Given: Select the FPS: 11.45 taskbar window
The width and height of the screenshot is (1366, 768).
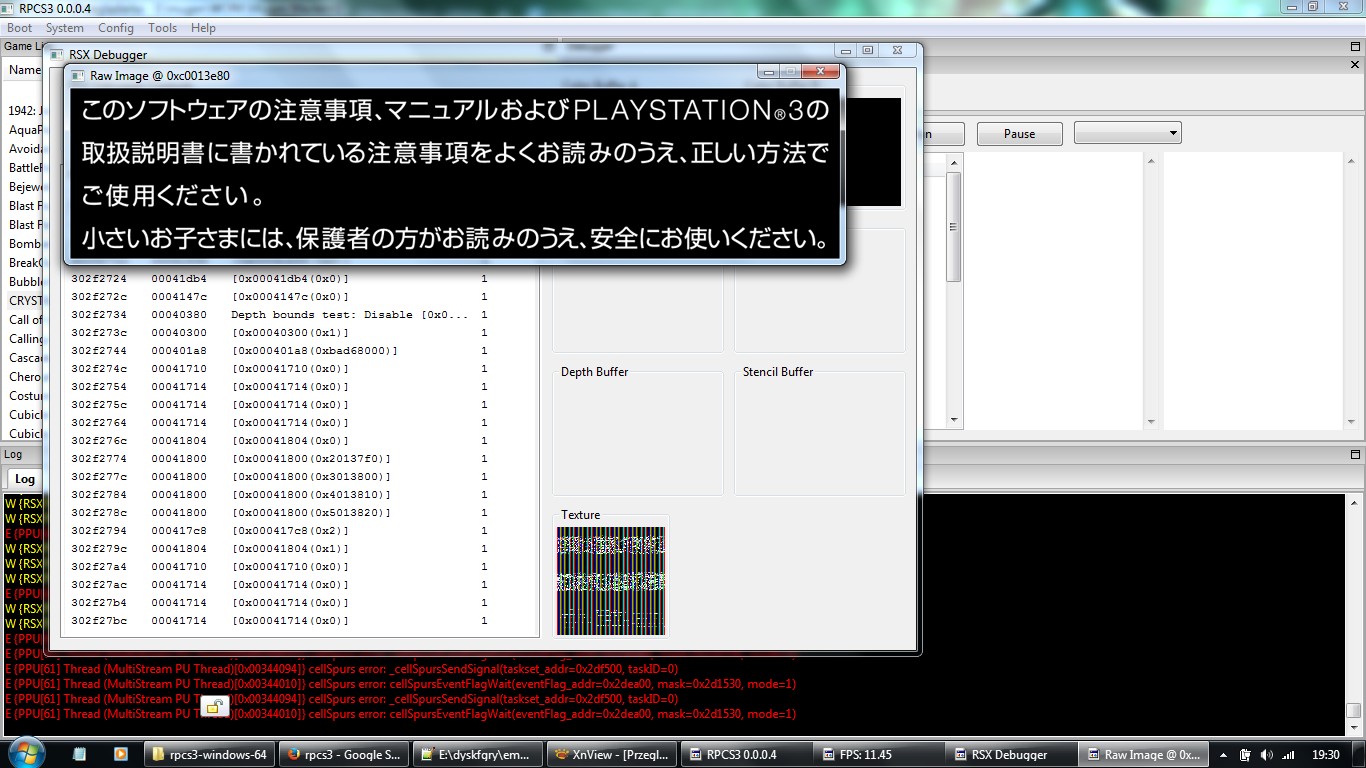Looking at the screenshot, I should point(877,754).
